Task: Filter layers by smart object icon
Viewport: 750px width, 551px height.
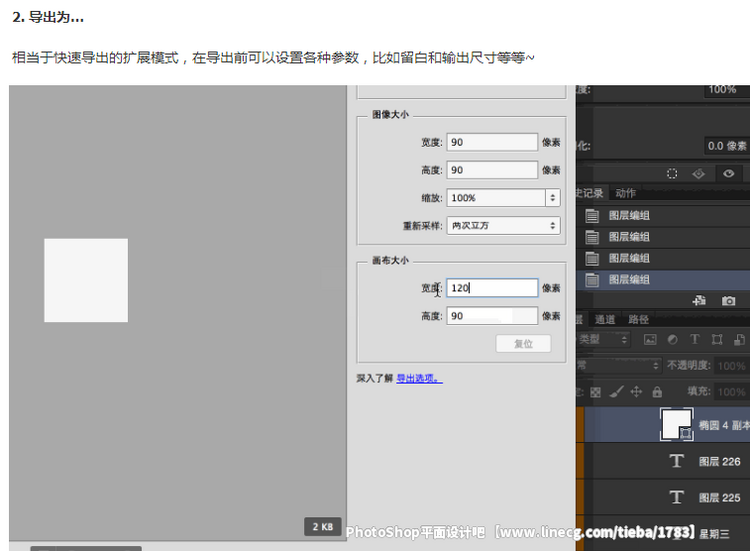Action: pos(739,340)
